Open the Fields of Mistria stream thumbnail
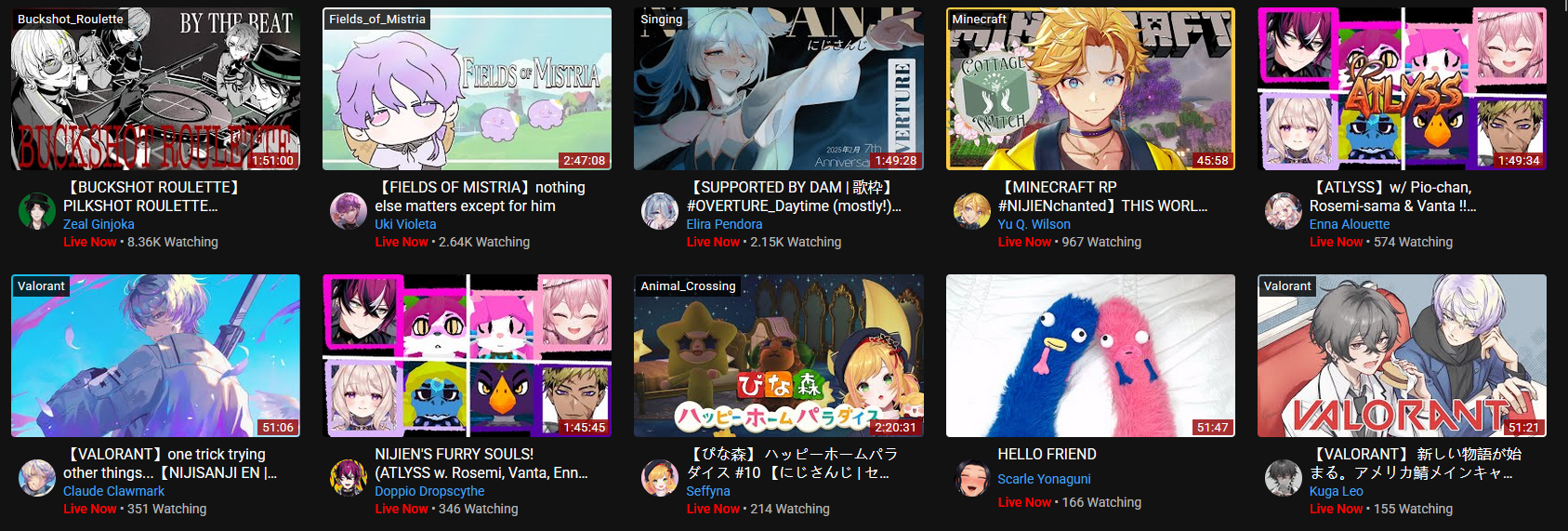The image size is (1568, 531). click(467, 89)
